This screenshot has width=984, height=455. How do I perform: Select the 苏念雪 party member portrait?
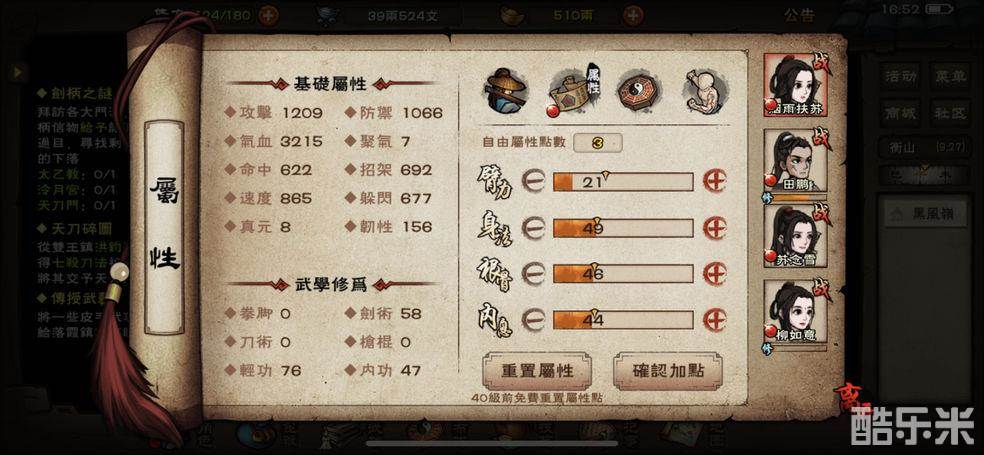[x=794, y=236]
